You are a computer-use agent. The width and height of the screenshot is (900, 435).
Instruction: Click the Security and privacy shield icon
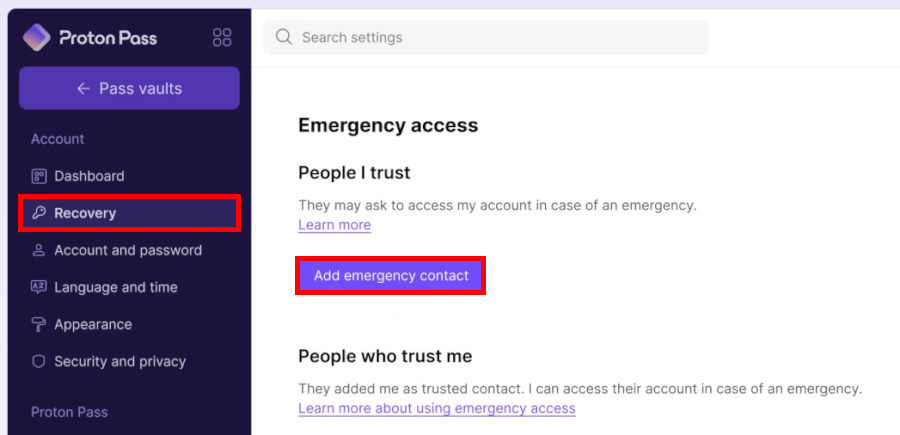pos(39,361)
